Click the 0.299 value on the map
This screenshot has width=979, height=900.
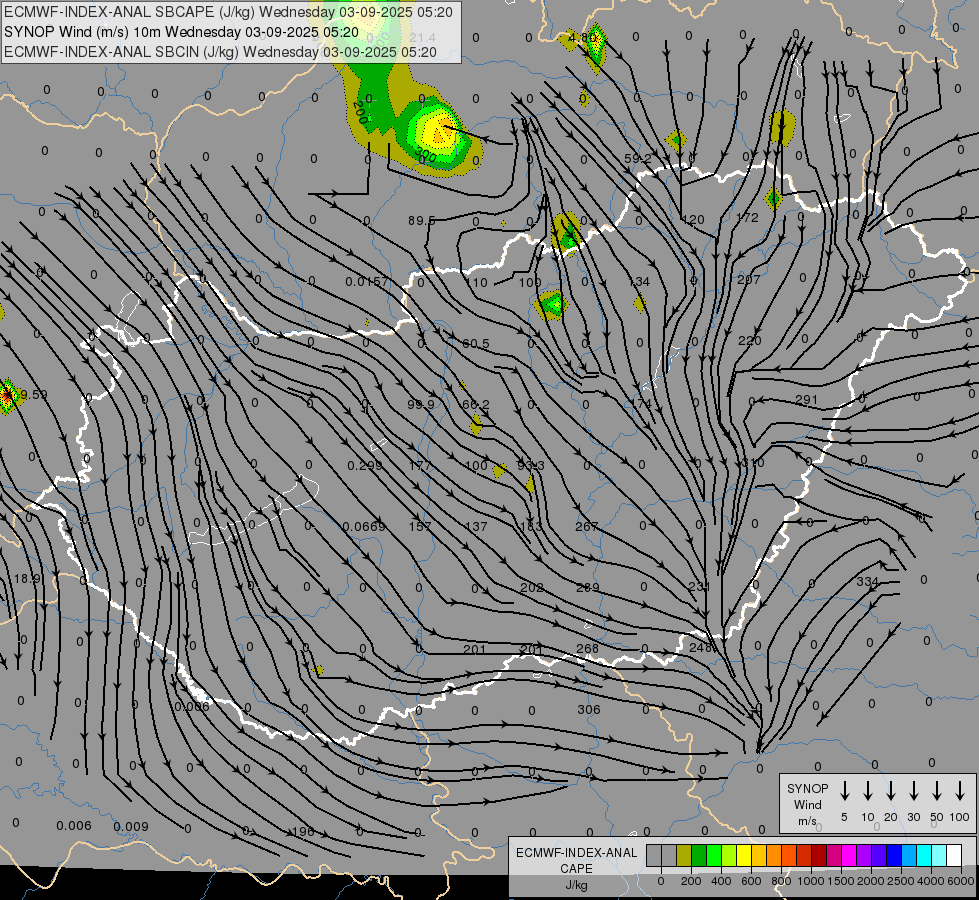pos(365,465)
